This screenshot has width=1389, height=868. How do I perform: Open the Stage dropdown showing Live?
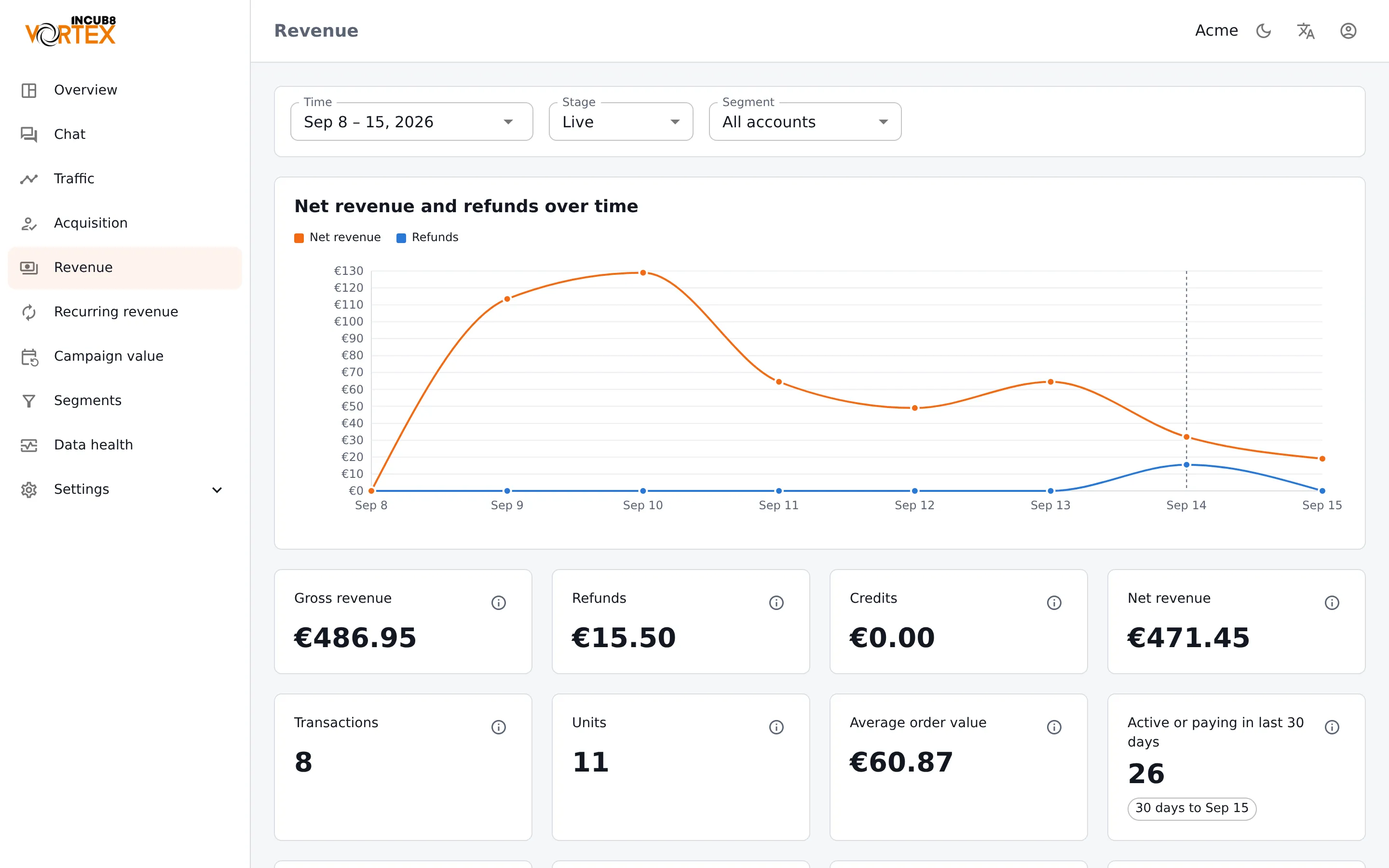621,122
